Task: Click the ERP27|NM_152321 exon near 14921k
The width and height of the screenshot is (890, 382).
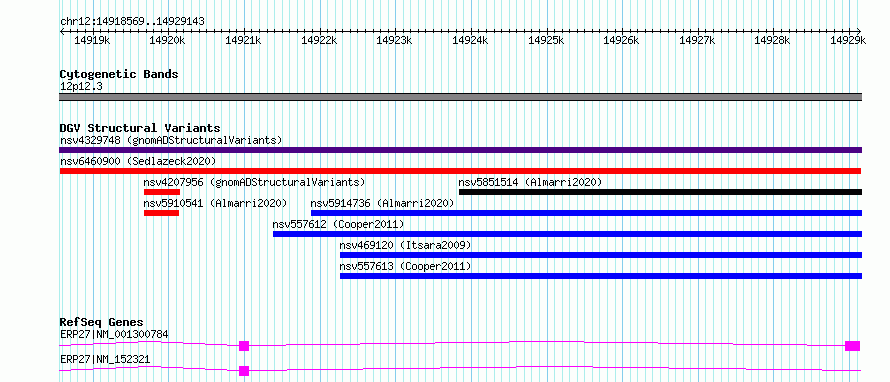Action: [x=244, y=371]
